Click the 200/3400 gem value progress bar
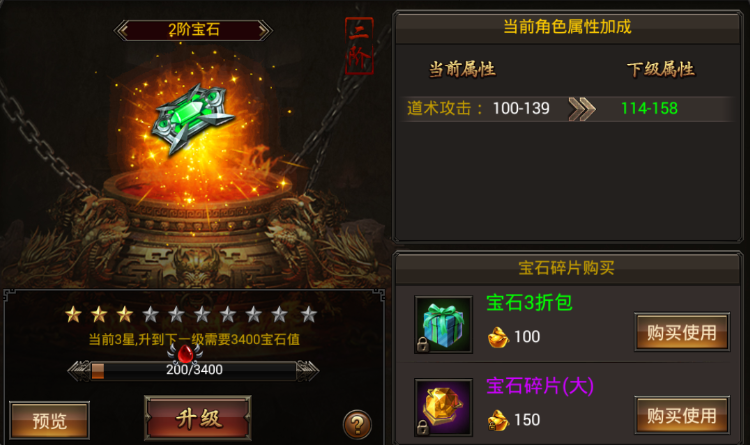This screenshot has width=750, height=445. click(x=193, y=370)
